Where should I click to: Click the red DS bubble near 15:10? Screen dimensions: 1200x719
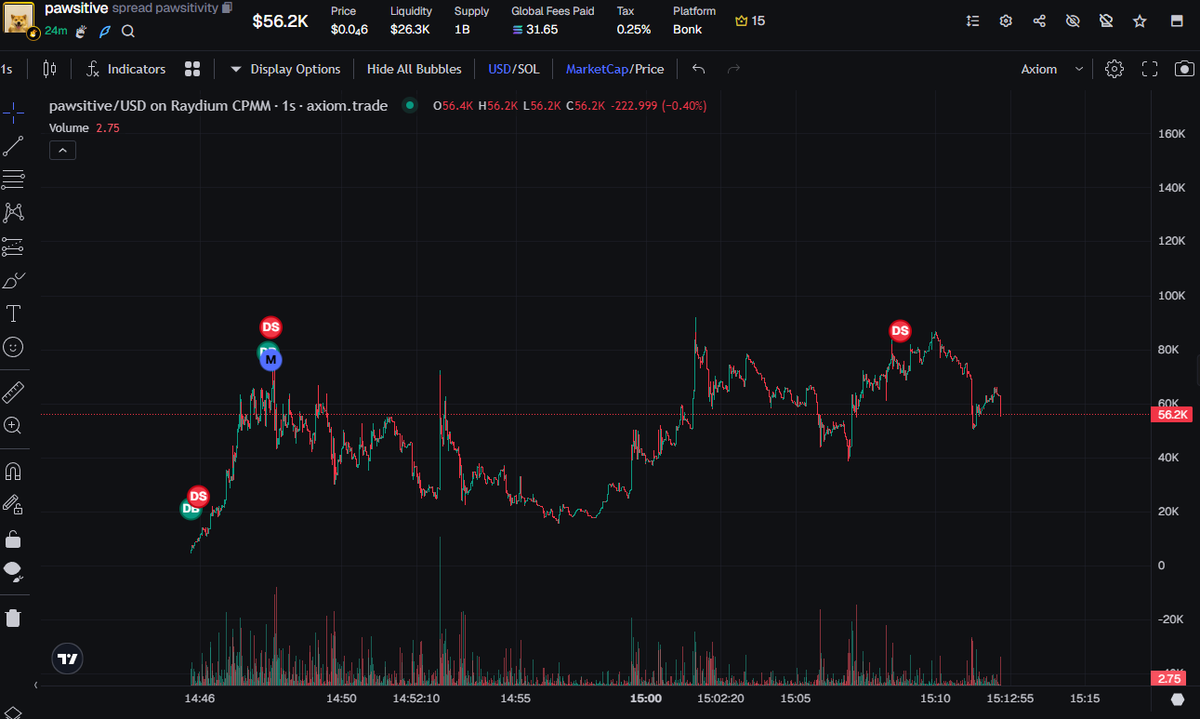(x=900, y=331)
